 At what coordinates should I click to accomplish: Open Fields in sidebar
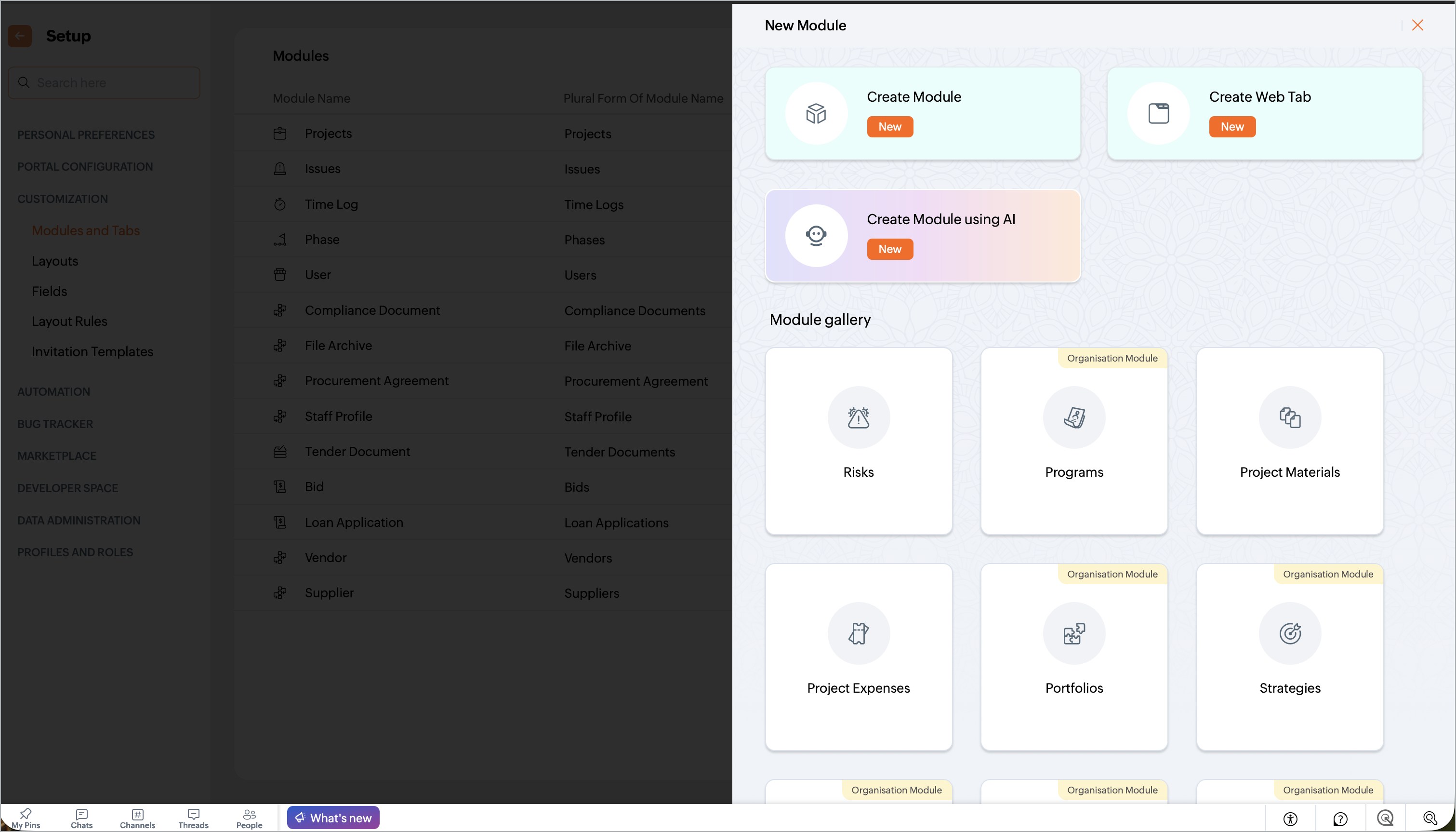tap(50, 292)
